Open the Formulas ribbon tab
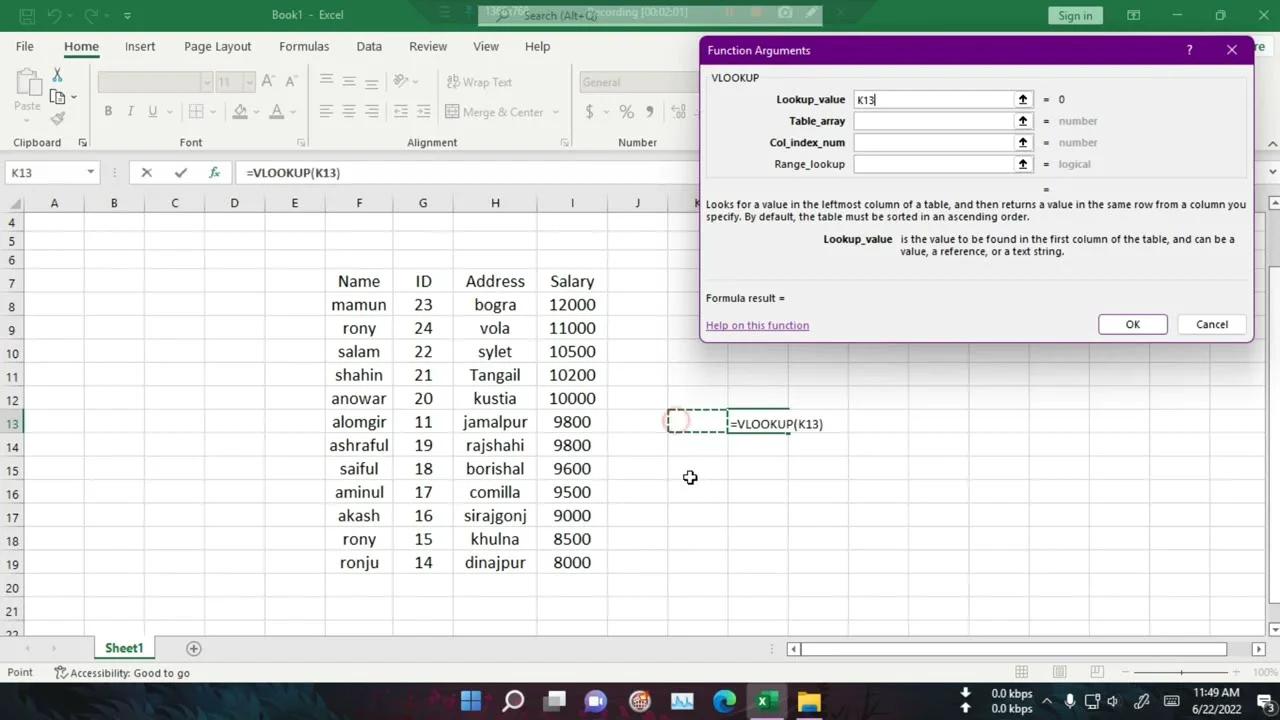Screen dimensions: 1280x720 [304, 46]
